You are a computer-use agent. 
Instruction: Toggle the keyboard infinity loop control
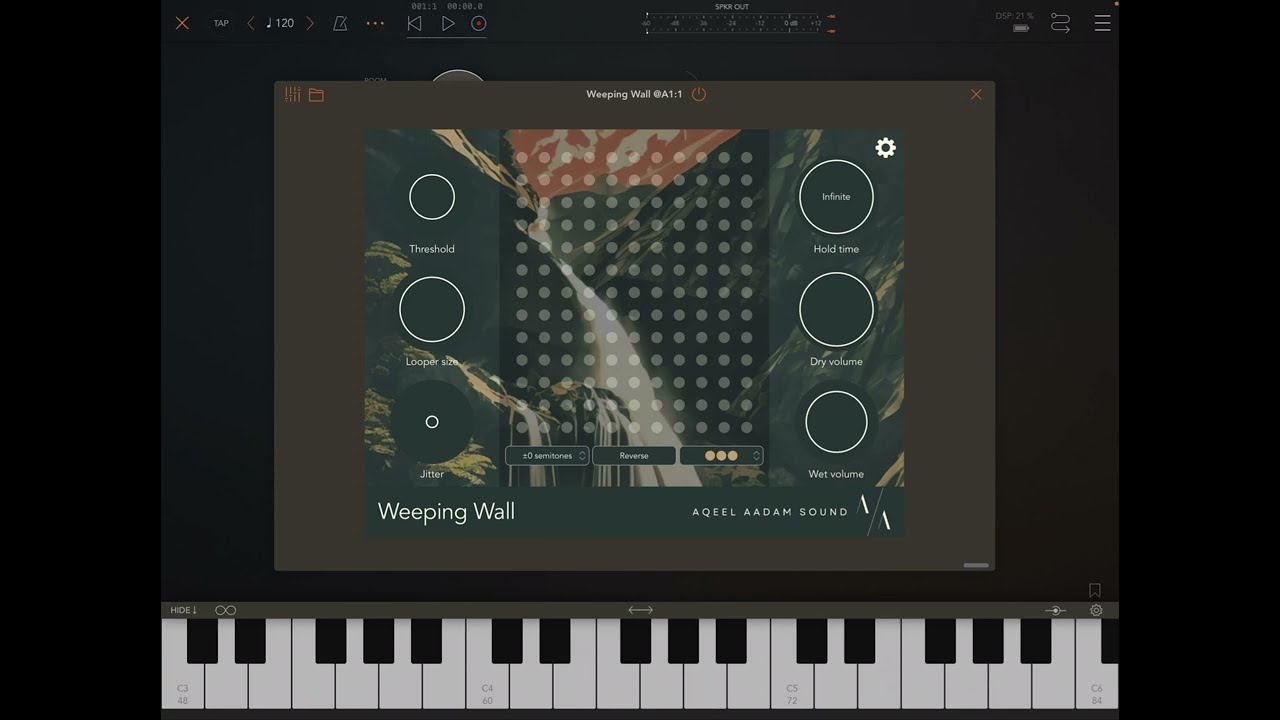225,610
